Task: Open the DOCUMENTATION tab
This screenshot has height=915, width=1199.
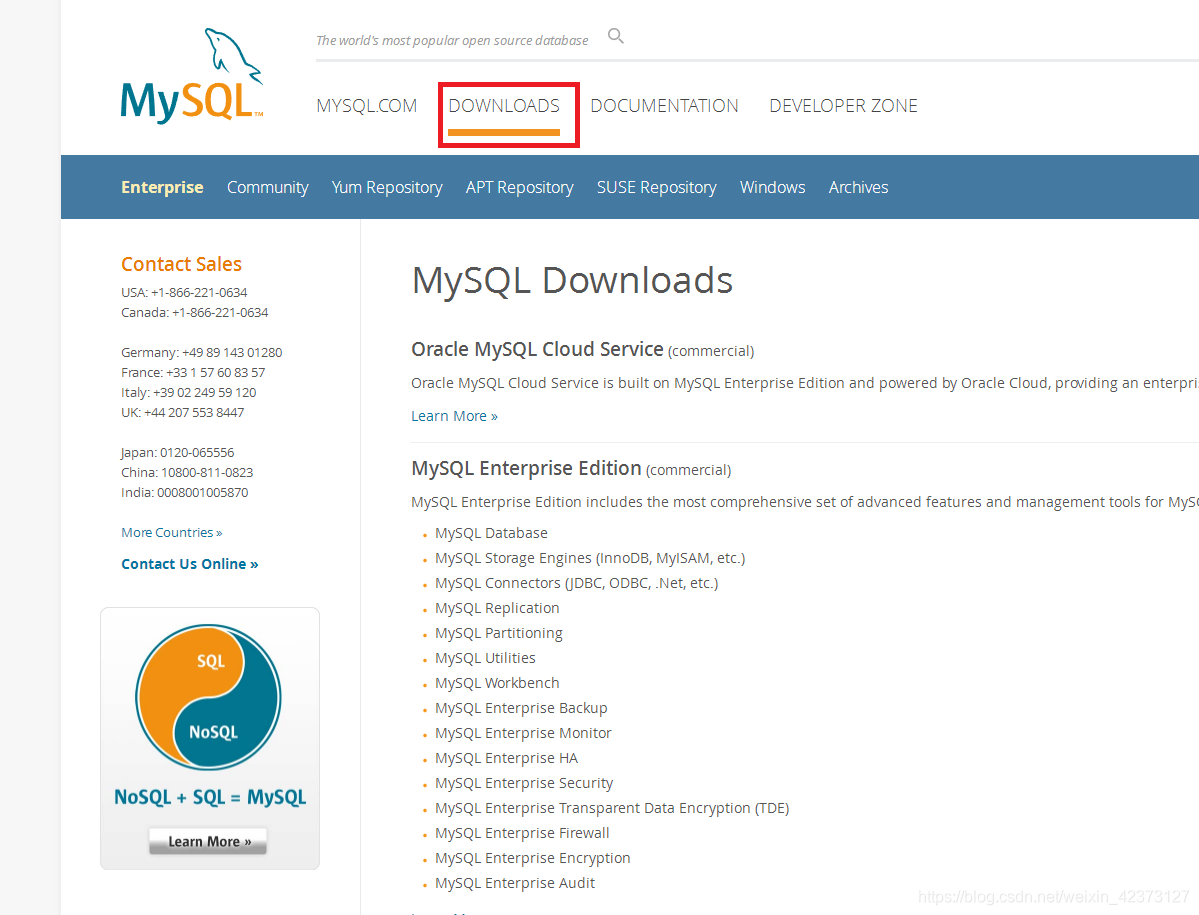Action: pyautogui.click(x=664, y=105)
